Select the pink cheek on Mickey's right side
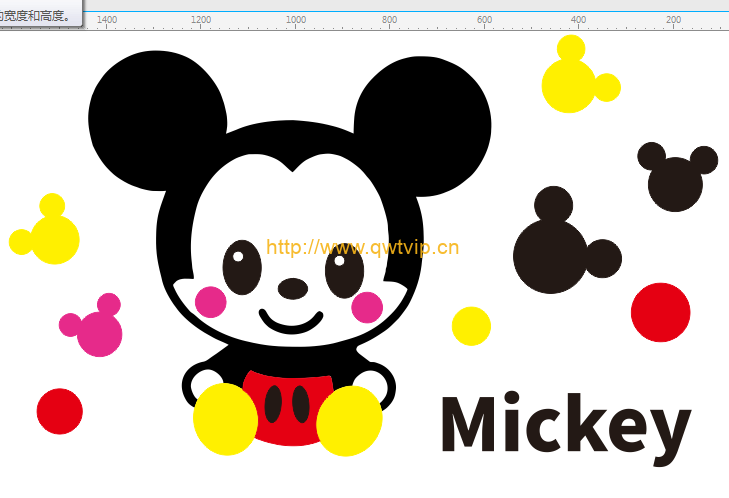This screenshot has width=729, height=498. pyautogui.click(x=367, y=307)
